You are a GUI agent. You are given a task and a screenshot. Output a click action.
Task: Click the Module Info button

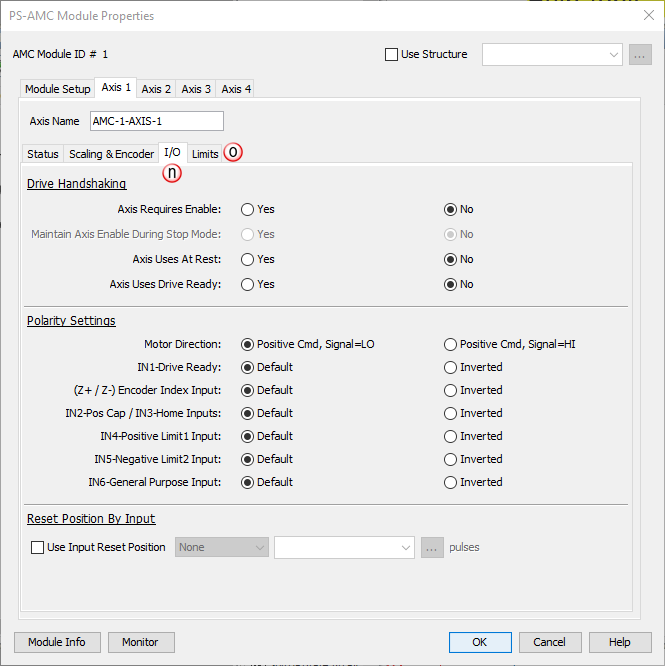pos(56,642)
